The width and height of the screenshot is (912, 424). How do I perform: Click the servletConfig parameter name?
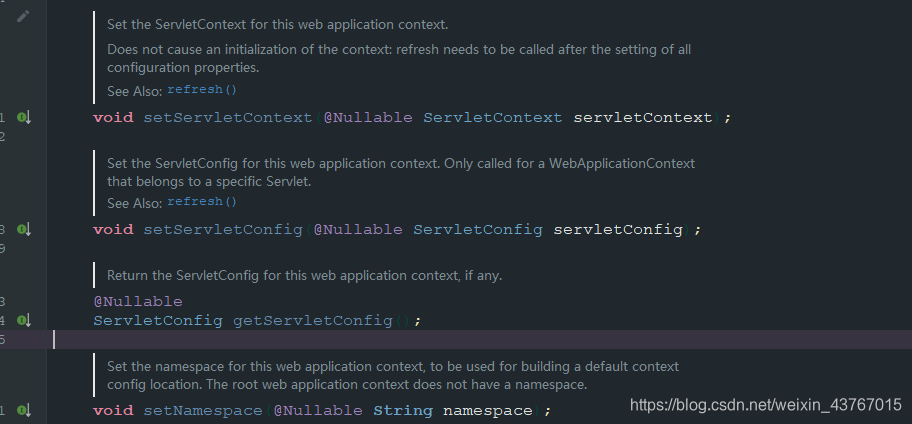(x=618, y=230)
